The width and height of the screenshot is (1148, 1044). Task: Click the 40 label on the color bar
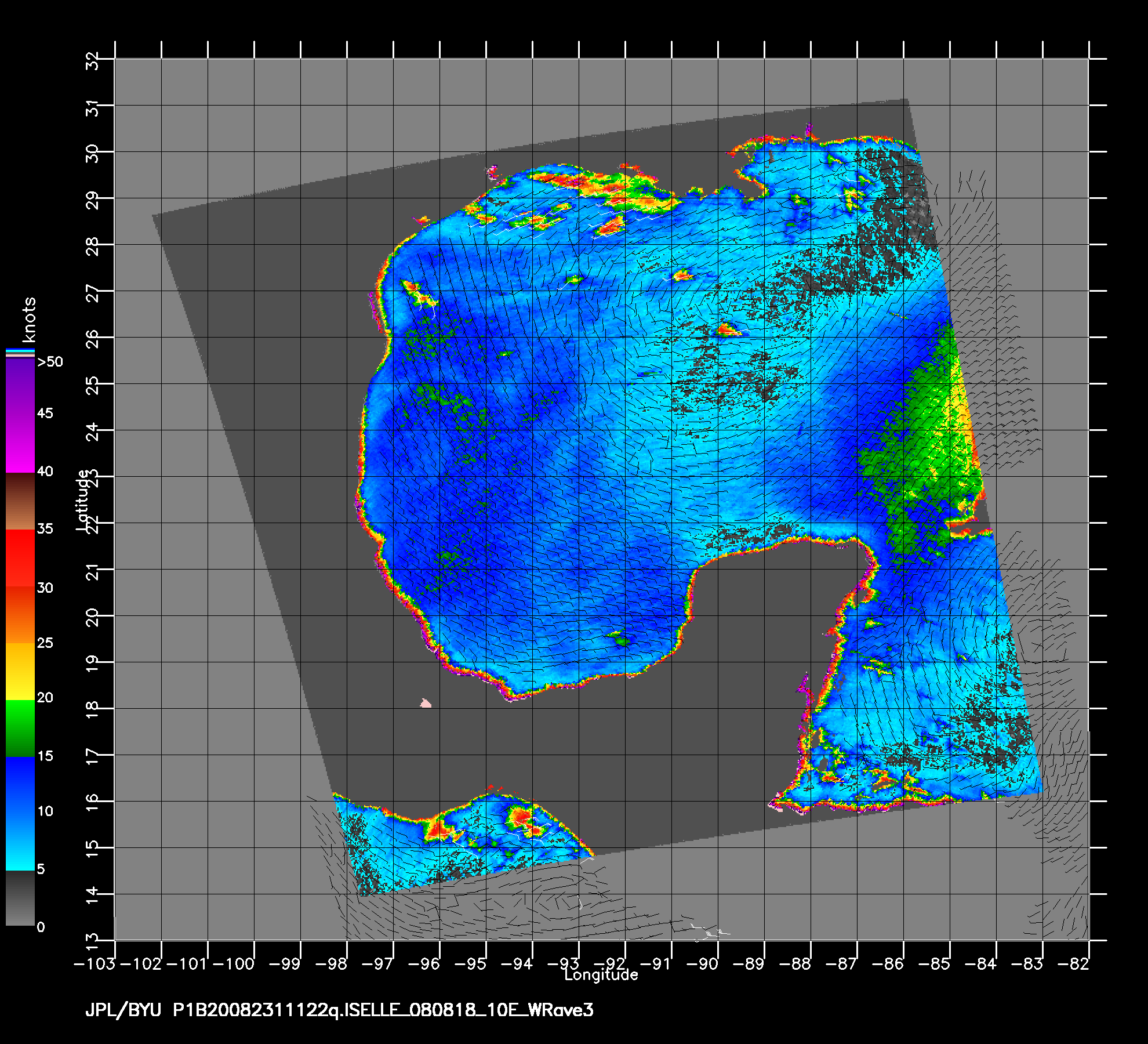coord(45,471)
